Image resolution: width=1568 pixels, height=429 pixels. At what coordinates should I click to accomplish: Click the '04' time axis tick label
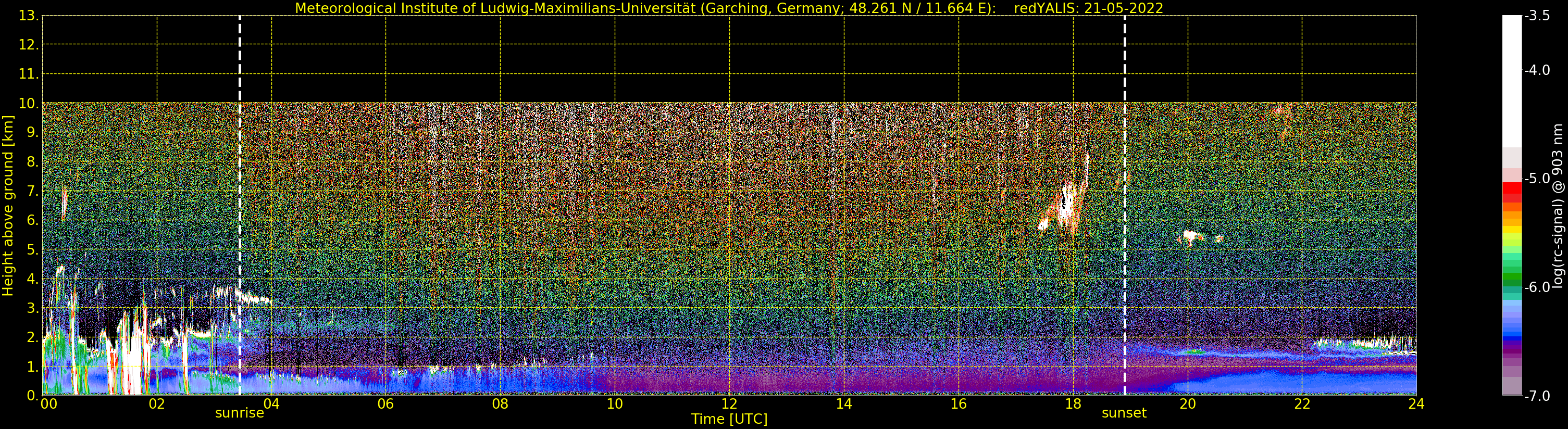[x=271, y=404]
